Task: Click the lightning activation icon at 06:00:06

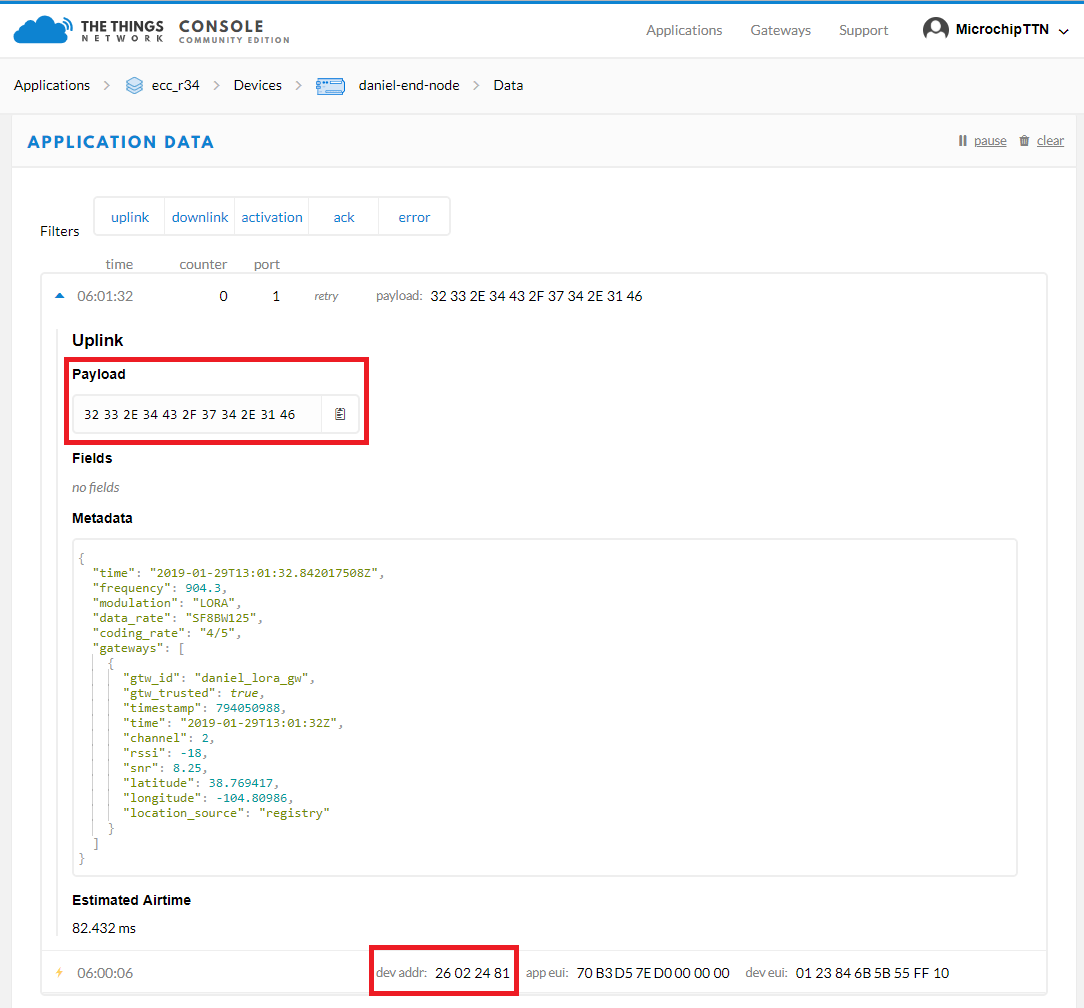Action: pos(59,973)
